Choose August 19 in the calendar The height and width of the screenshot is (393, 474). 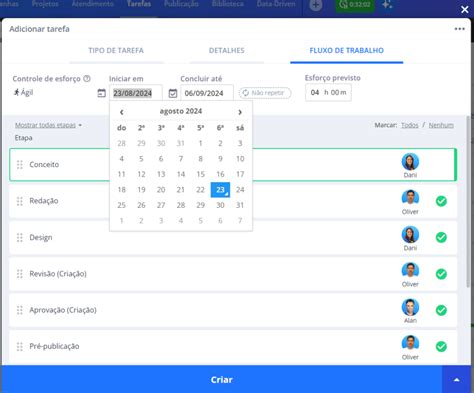pos(141,190)
